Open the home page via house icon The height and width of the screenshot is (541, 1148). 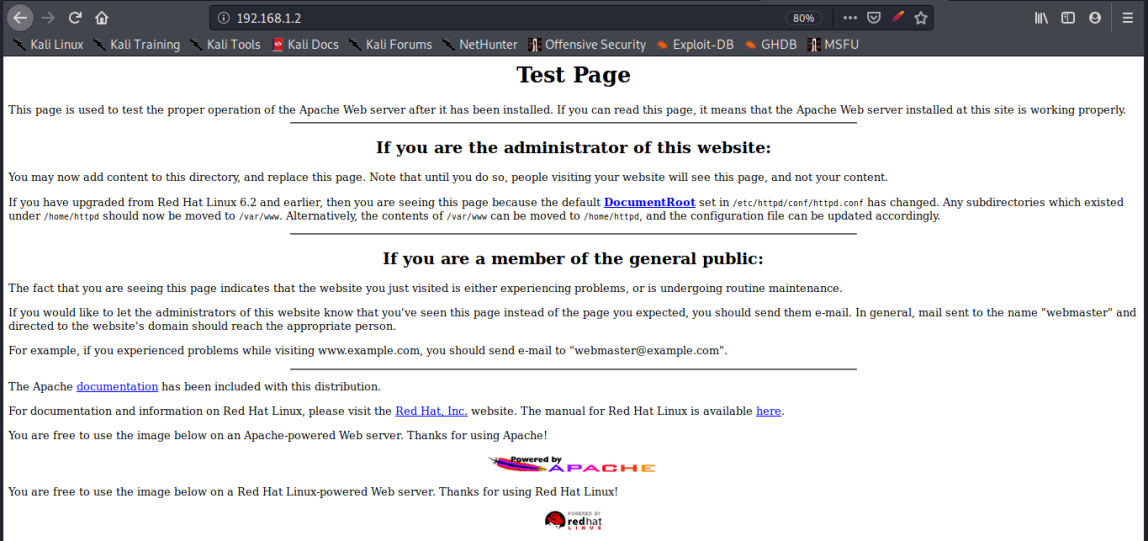(102, 18)
